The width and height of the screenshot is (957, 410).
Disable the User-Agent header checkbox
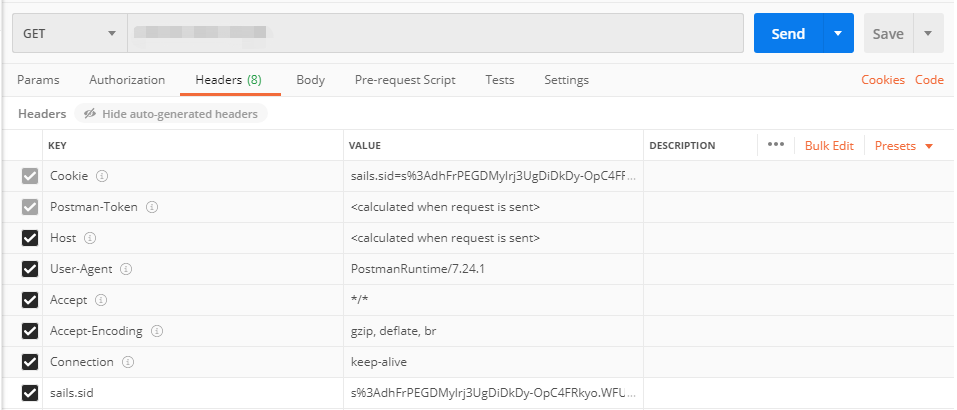(30, 270)
